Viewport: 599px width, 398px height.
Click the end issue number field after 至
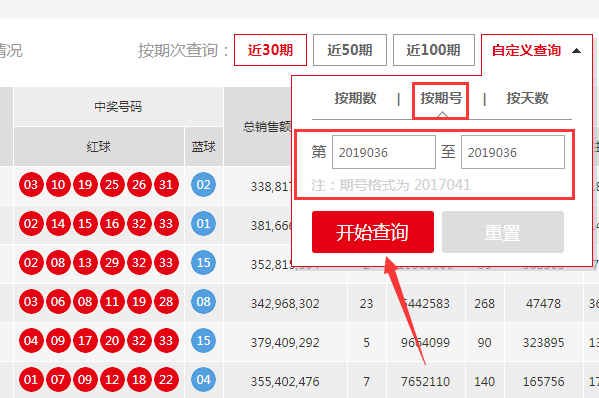point(513,152)
